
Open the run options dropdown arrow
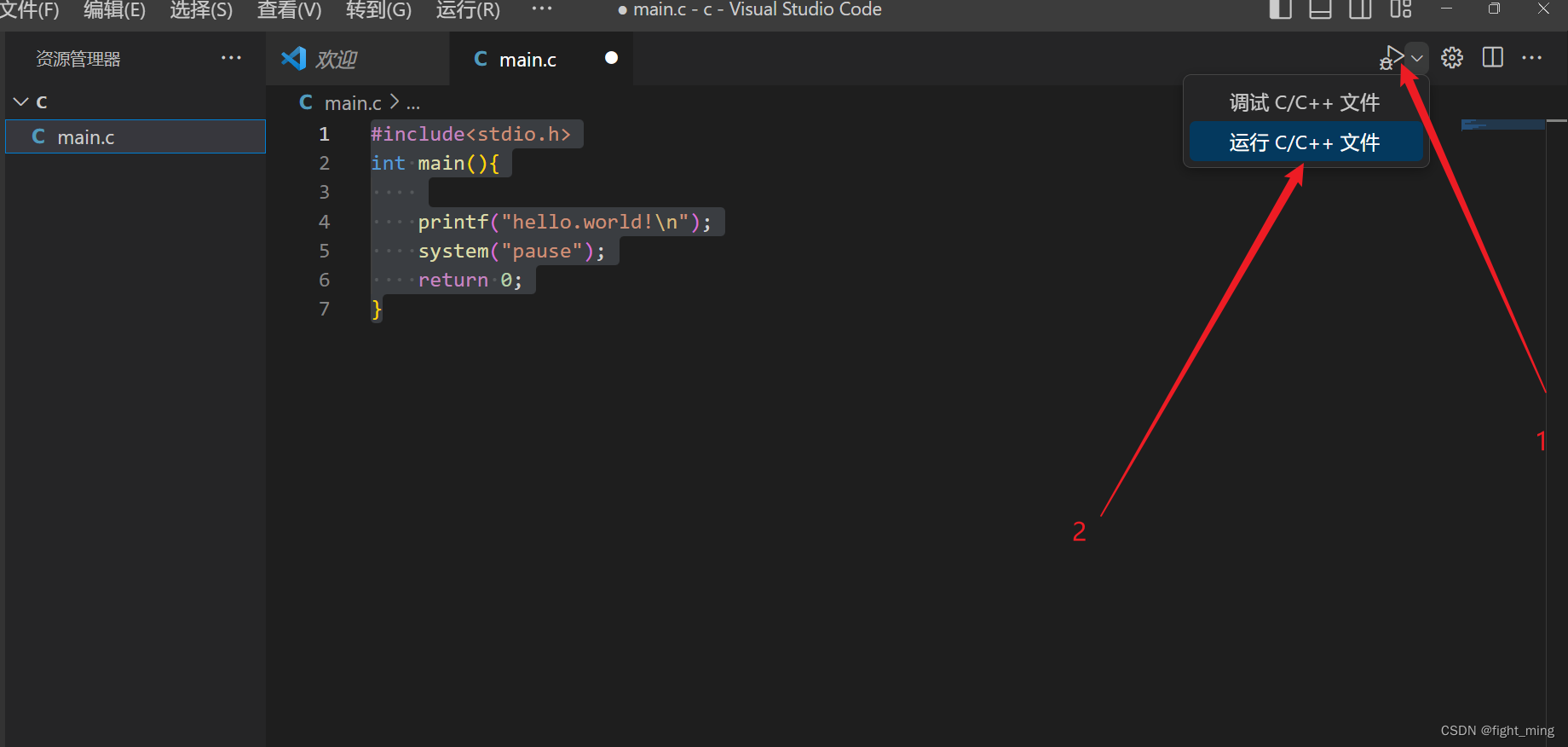[1417, 58]
